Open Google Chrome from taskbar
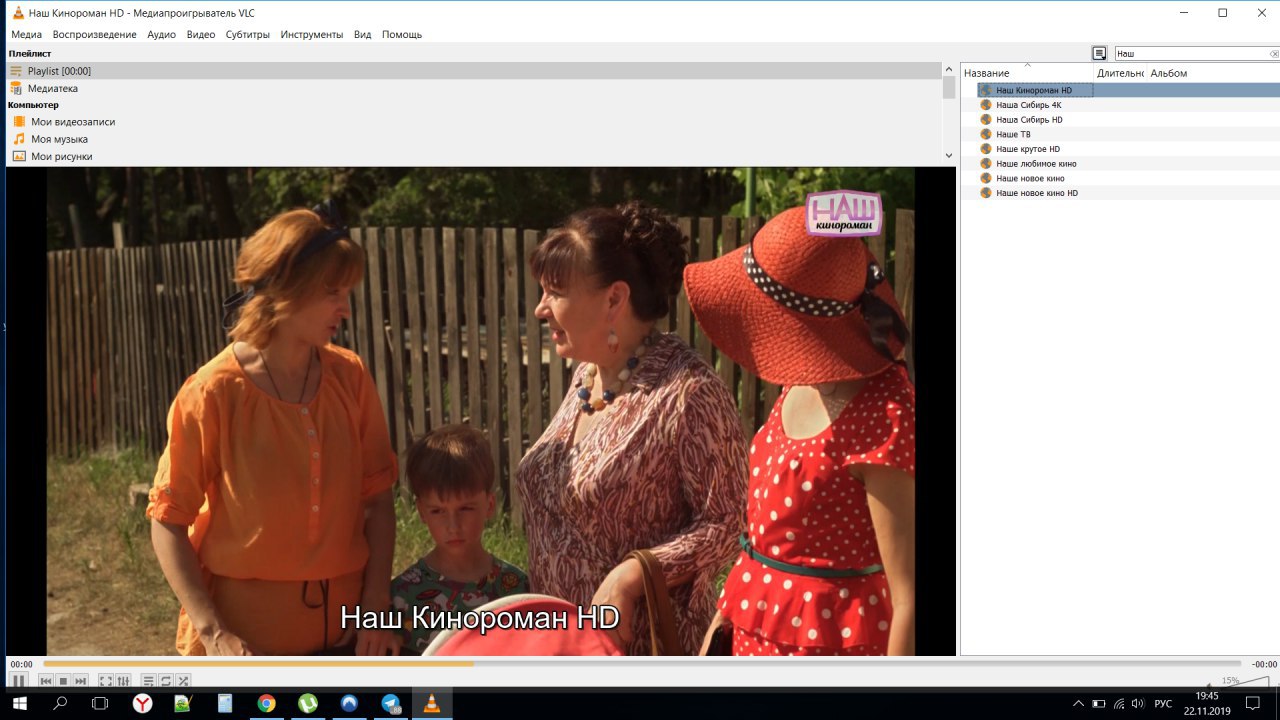The width and height of the screenshot is (1280, 720). coord(266,703)
